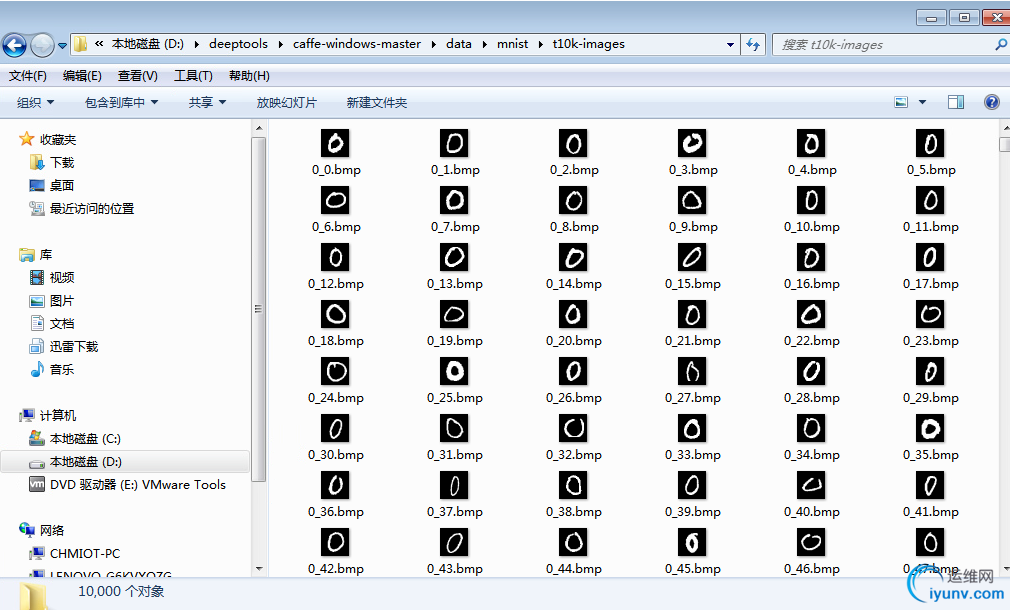
Task: Select 本地磁盘 (D:) drive
Action: pos(86,462)
